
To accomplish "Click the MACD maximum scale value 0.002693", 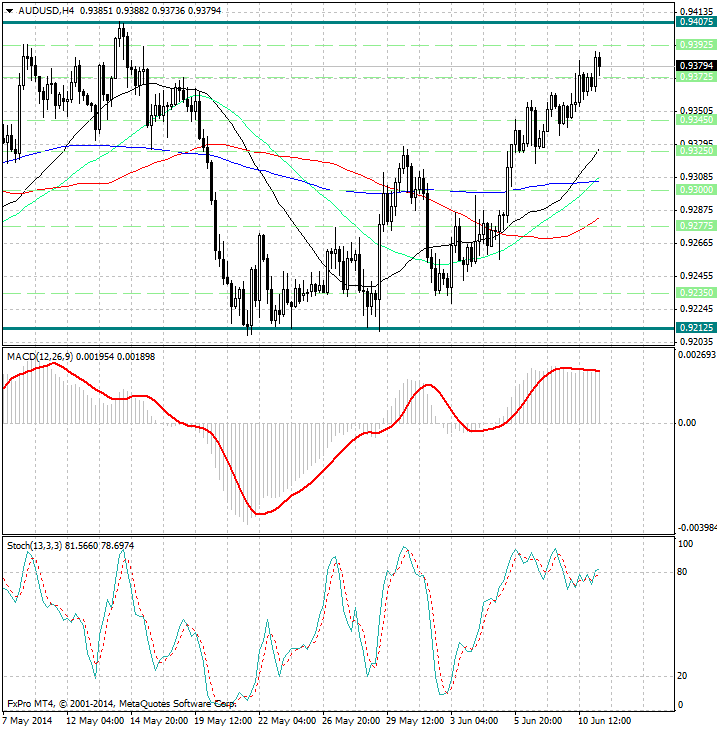I will (696, 355).
